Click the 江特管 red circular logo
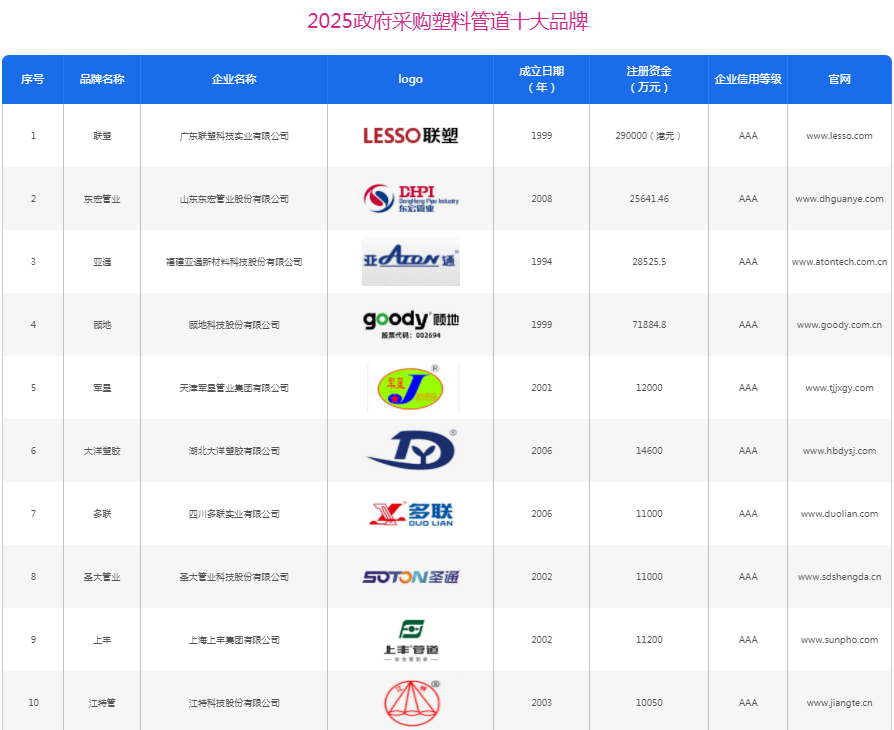The height and width of the screenshot is (730, 894). [x=411, y=702]
